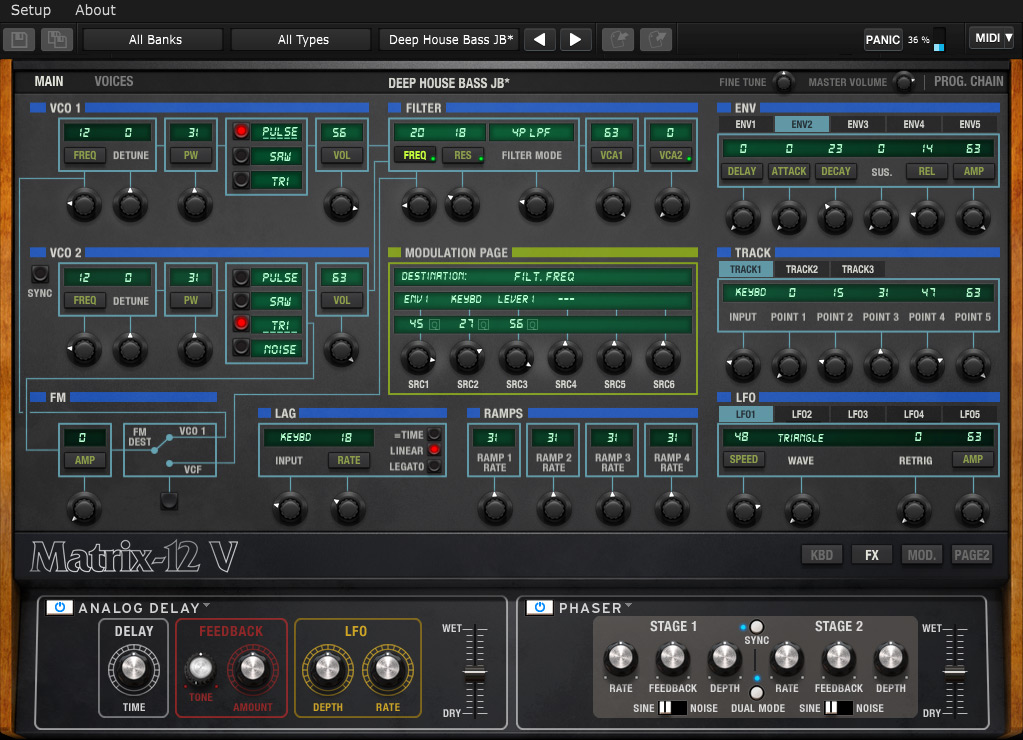1023x740 pixels.
Task: Click the Lag Rate knob
Action: pyautogui.click(x=348, y=508)
